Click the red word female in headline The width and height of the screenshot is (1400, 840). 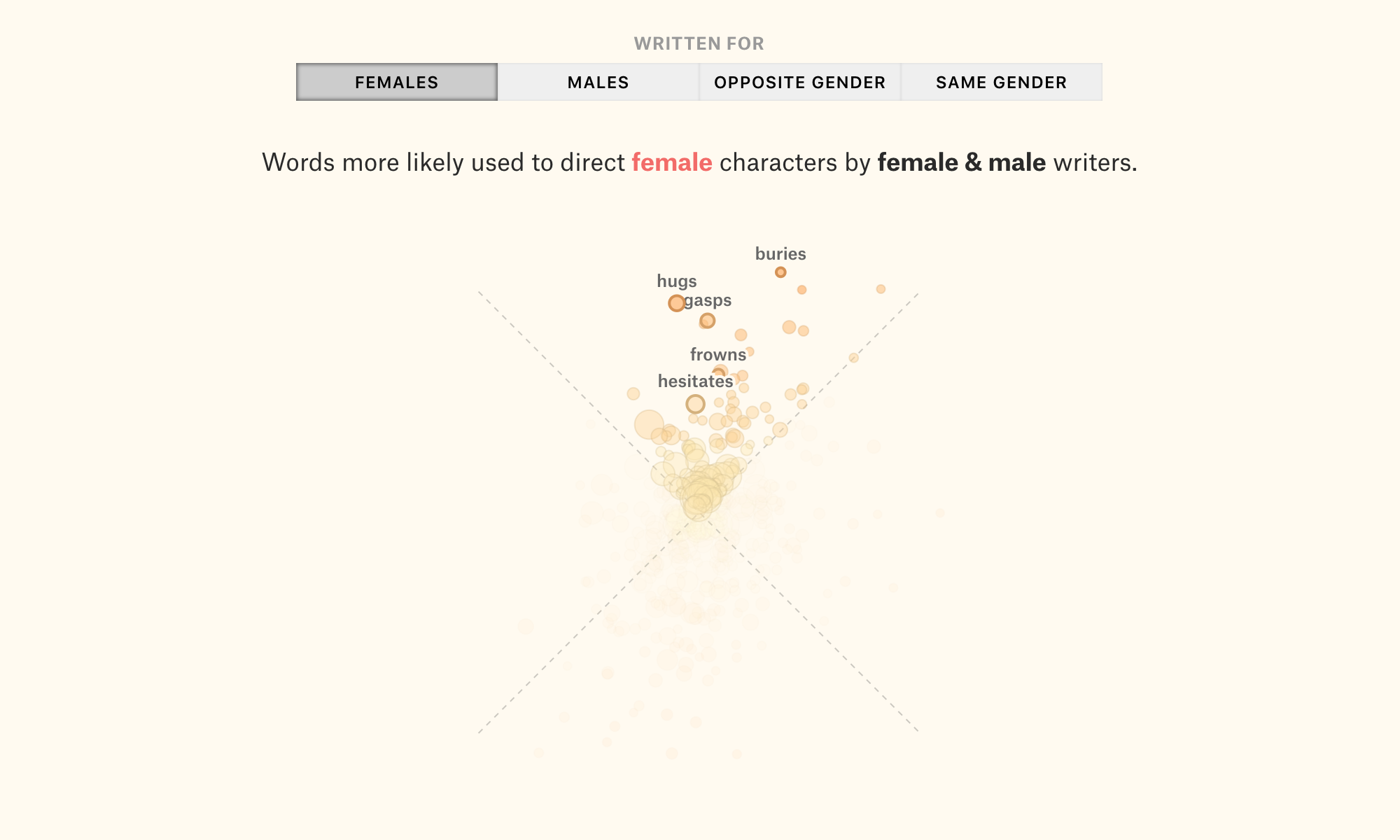(672, 162)
